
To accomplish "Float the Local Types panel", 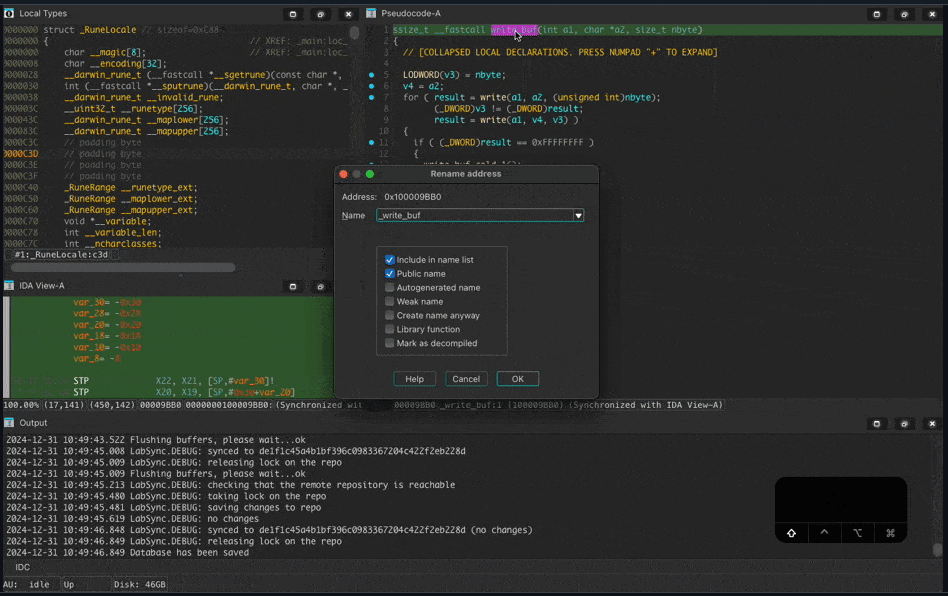I will (x=321, y=14).
